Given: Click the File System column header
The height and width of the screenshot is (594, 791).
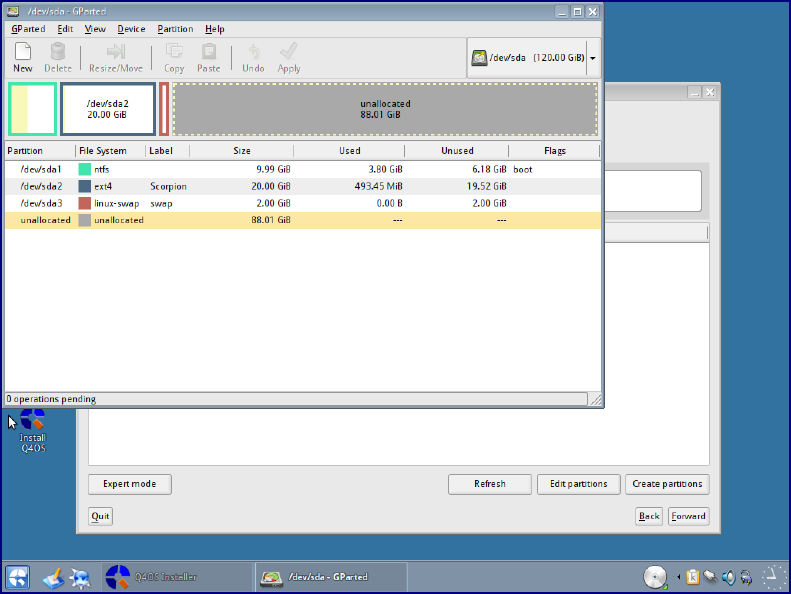Looking at the screenshot, I should [x=110, y=151].
